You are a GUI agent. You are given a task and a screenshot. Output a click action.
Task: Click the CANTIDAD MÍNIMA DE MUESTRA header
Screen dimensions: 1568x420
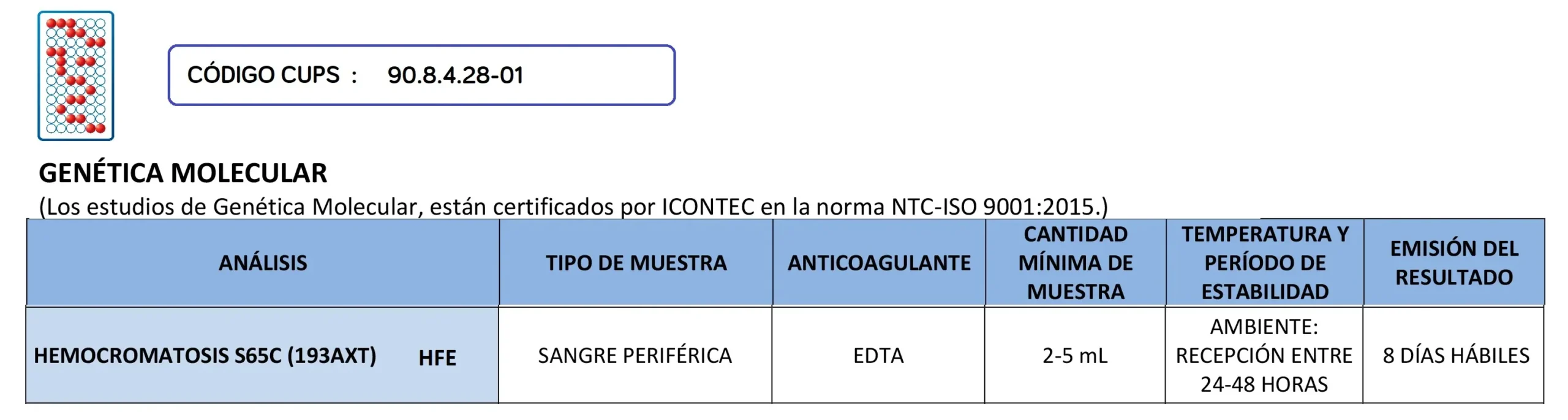(1076, 263)
